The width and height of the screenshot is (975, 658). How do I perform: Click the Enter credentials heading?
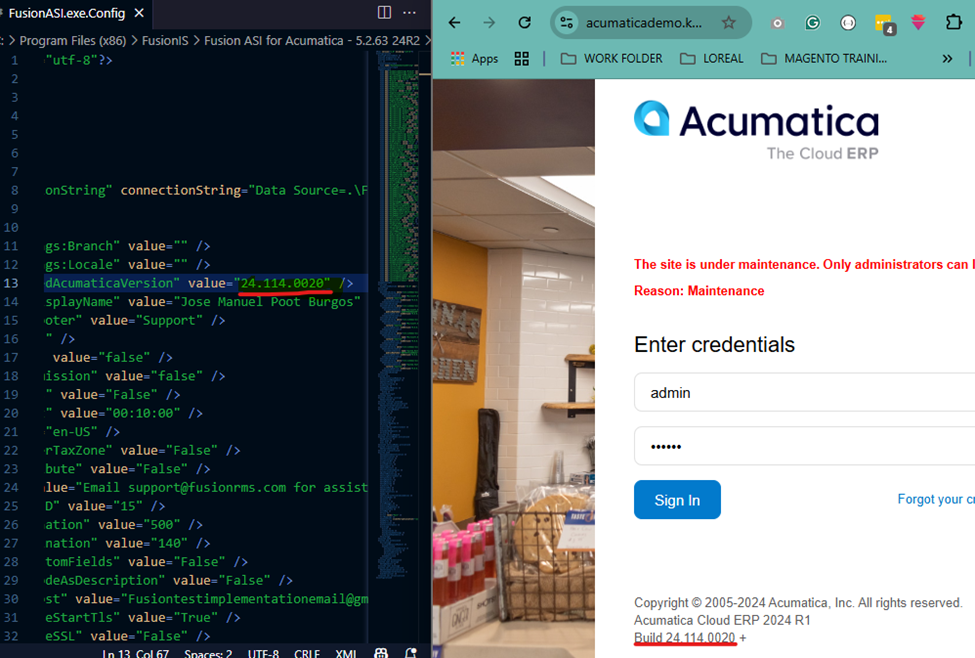click(x=714, y=345)
